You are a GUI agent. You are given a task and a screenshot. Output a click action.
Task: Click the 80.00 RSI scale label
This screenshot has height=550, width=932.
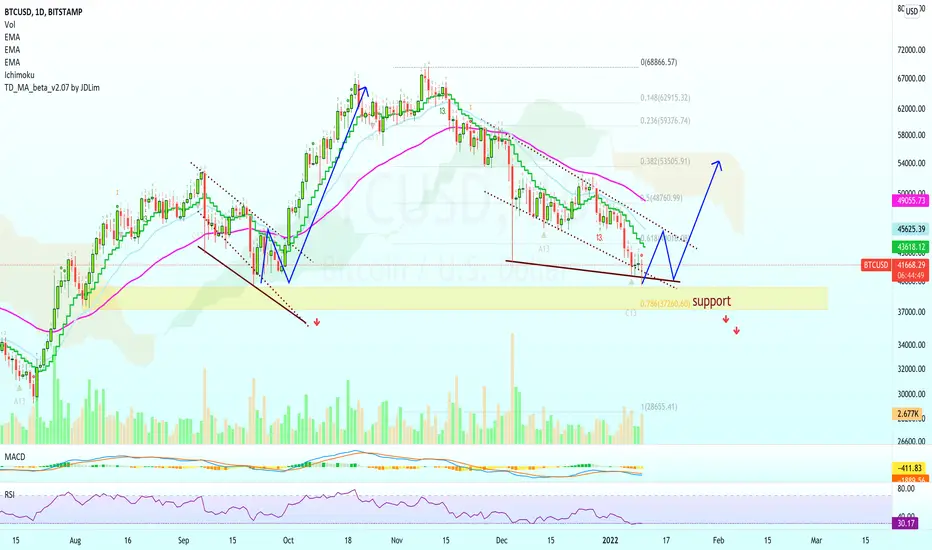906,489
